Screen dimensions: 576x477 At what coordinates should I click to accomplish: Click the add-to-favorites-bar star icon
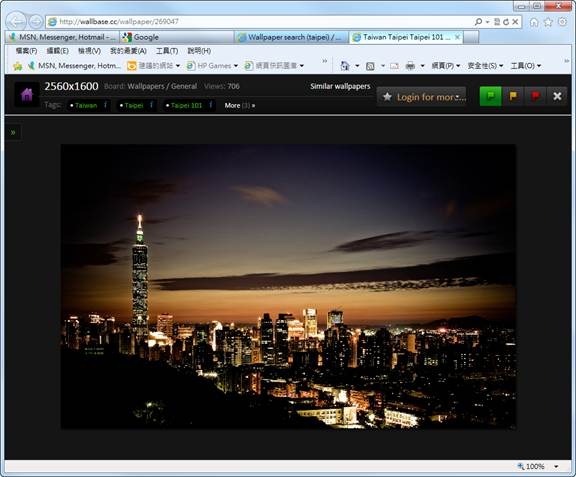17,66
